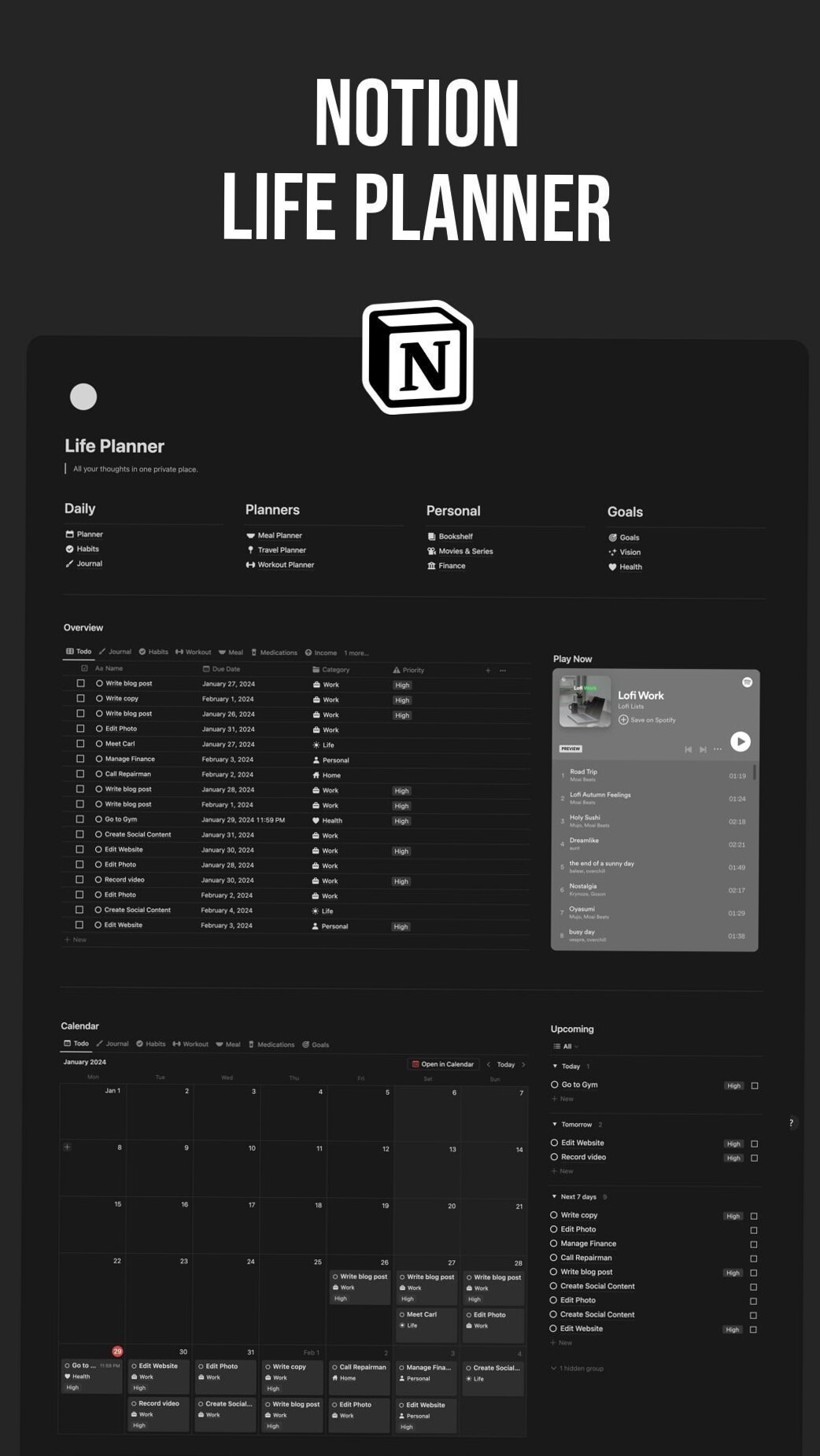Click the Bookshelf book icon
820x1456 pixels.
pyautogui.click(x=431, y=537)
